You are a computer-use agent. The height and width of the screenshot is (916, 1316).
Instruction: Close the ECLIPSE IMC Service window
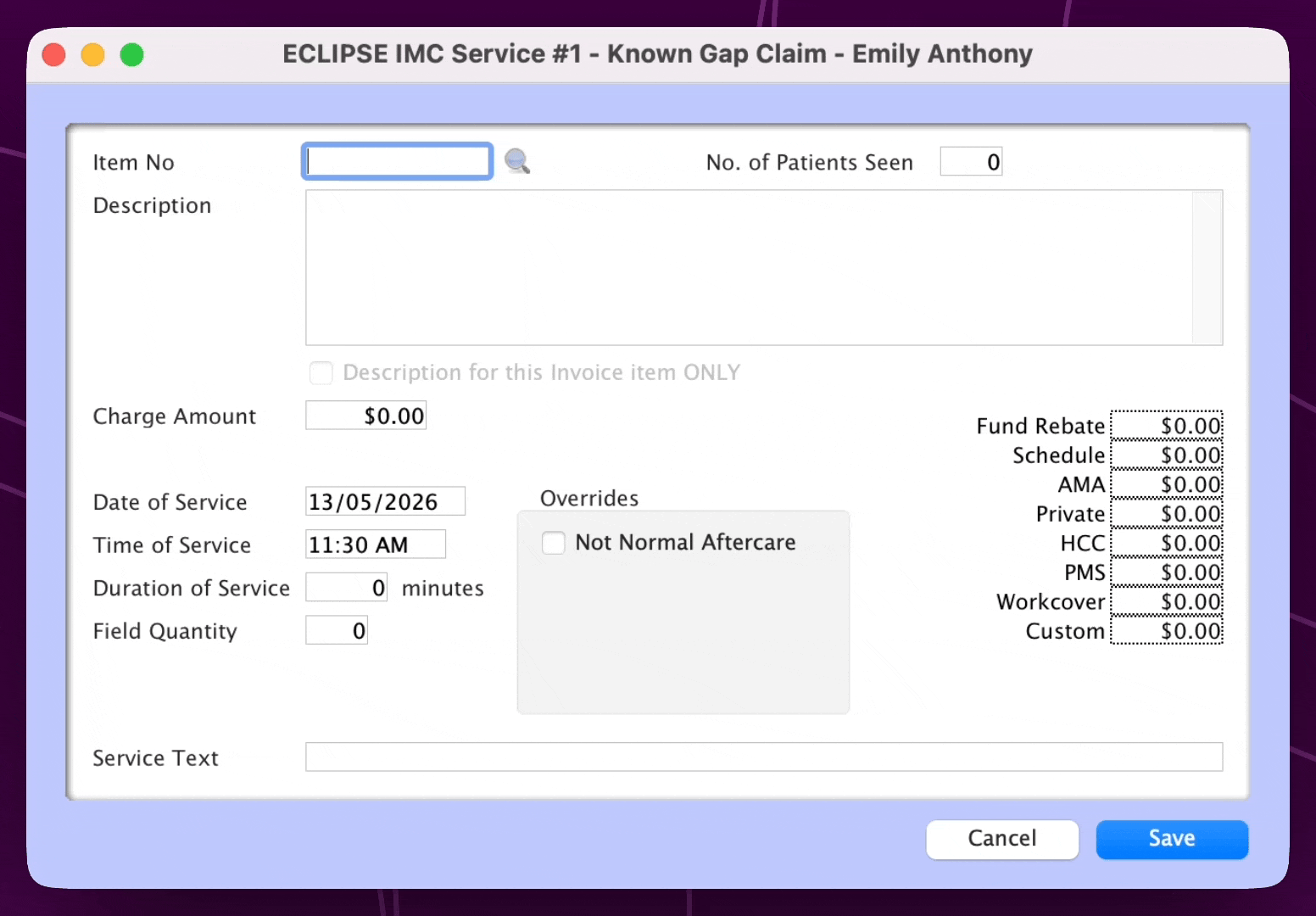coord(54,54)
